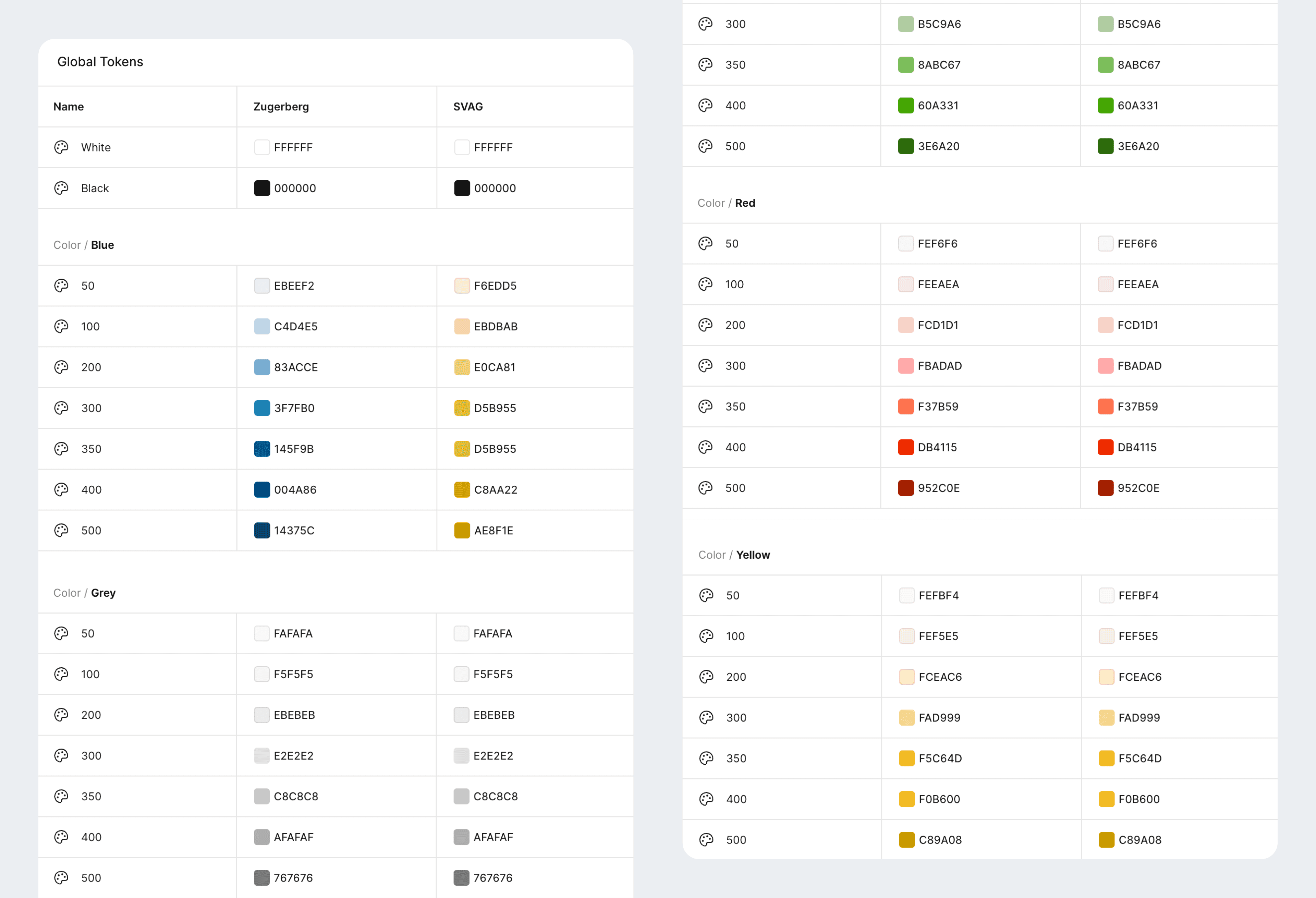Click green 60A331 swatch in SVAG column
This screenshot has width=1316, height=898.
tap(1105, 105)
